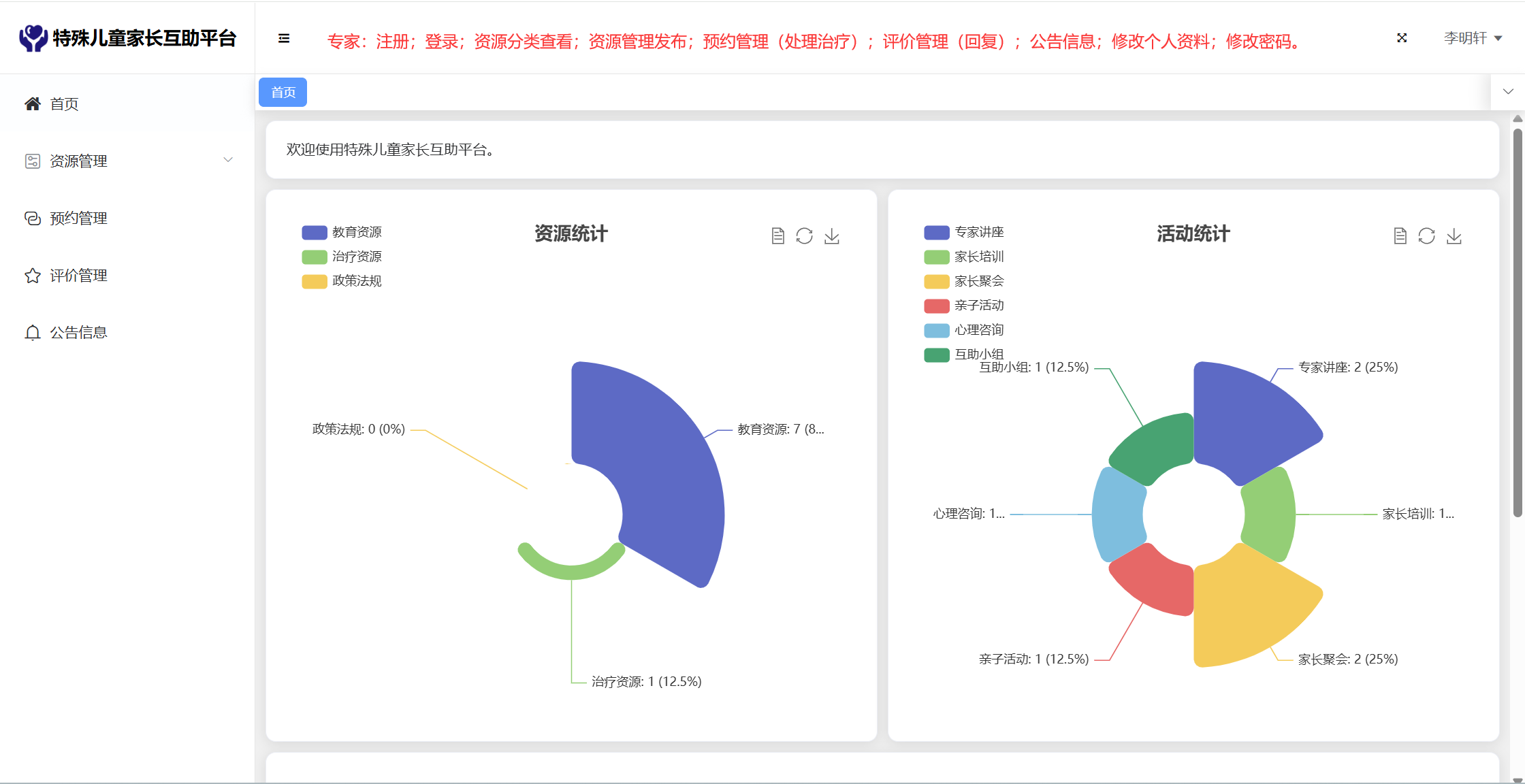The image size is (1525, 784).
Task: Click 政策法规 yellow legend swatch
Action: (315, 282)
